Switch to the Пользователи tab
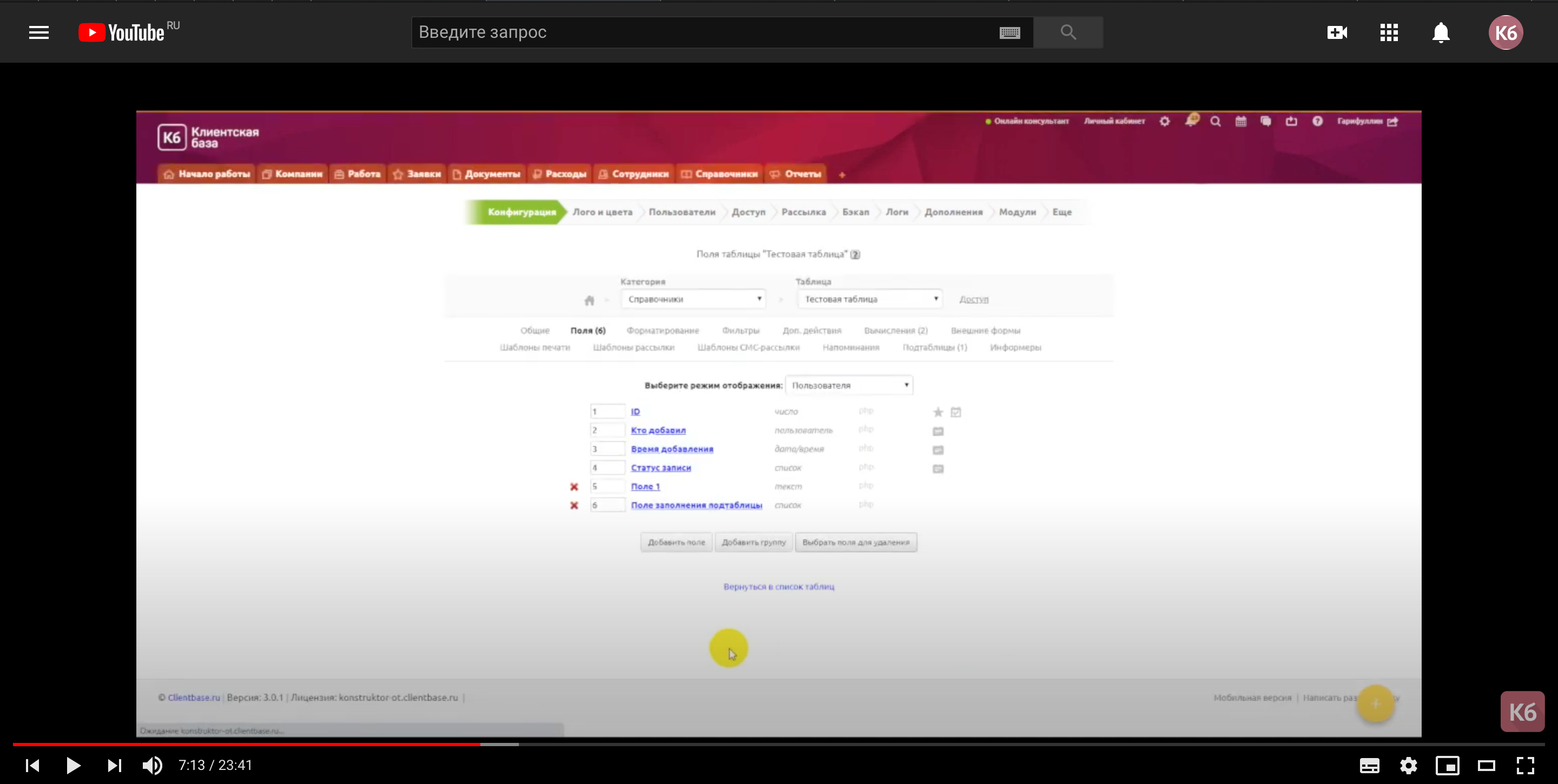The width and height of the screenshot is (1558, 784). pyautogui.click(x=682, y=212)
